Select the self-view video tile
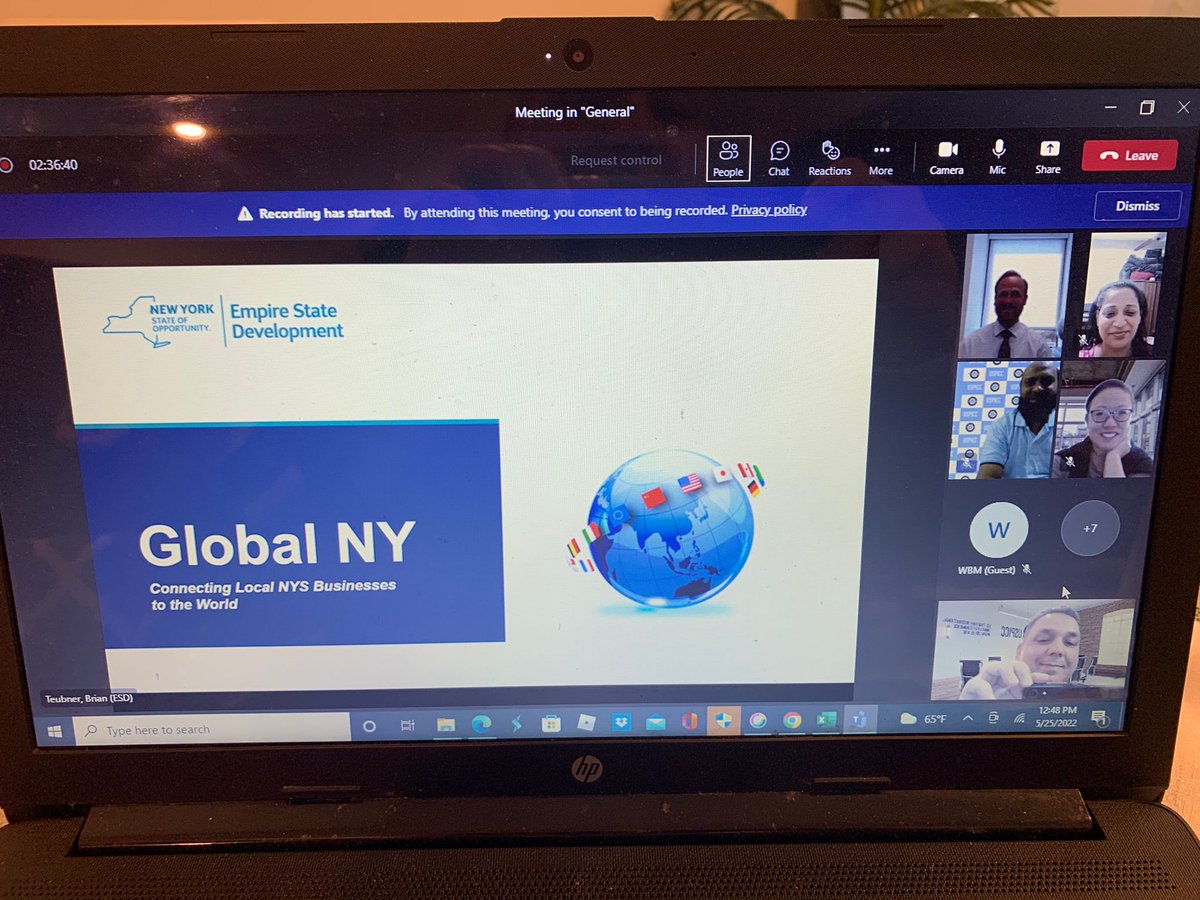The width and height of the screenshot is (1200, 900). pyautogui.click(x=1033, y=649)
